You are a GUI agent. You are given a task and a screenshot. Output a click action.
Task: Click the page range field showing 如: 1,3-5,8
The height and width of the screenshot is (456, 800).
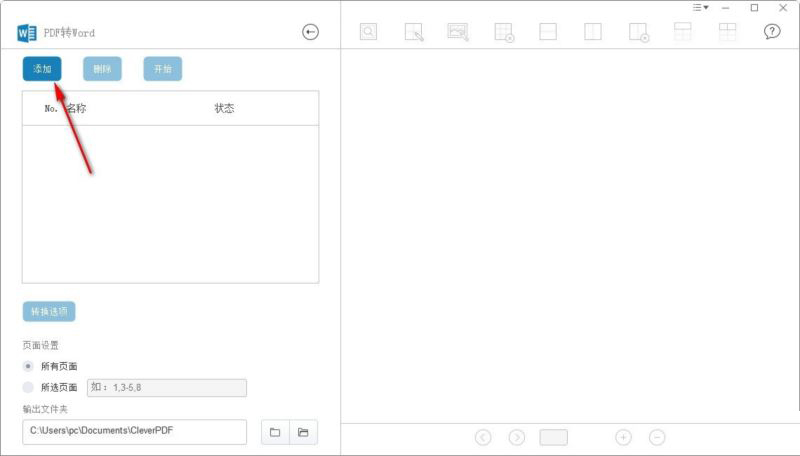tap(167, 388)
